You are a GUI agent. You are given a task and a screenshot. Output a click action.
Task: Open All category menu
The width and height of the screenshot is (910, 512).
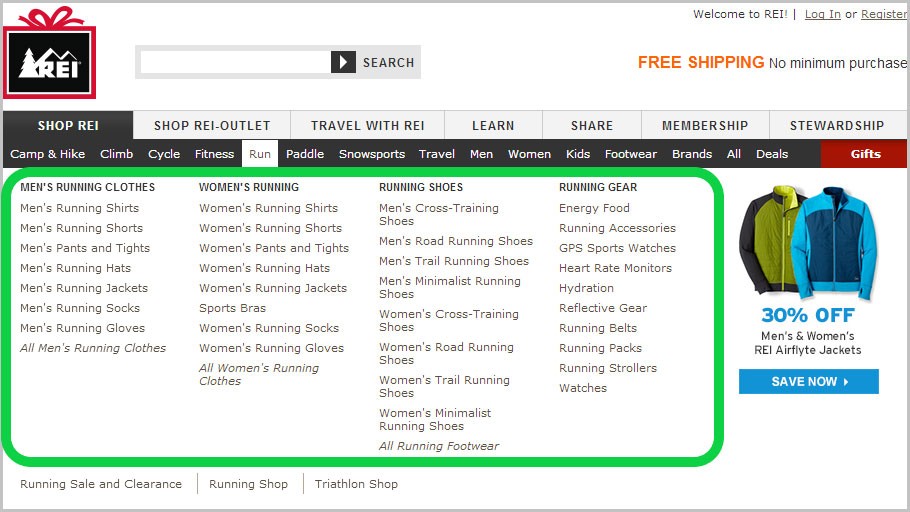point(734,154)
